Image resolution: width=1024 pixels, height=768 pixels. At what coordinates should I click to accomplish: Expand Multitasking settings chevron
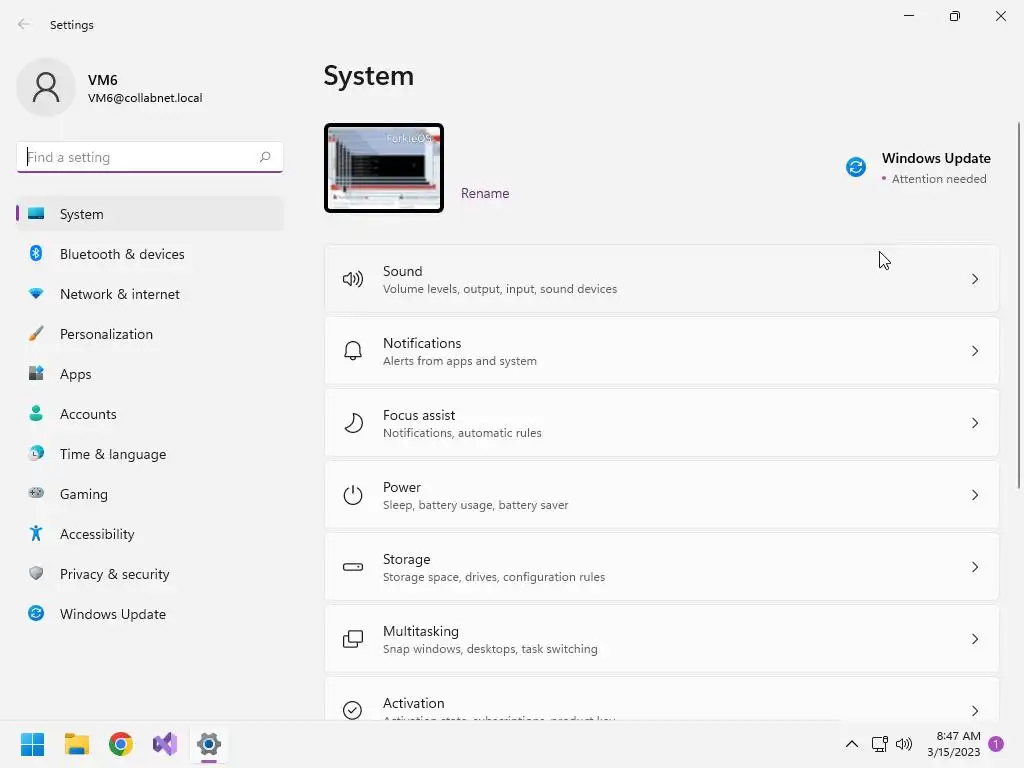pos(974,639)
